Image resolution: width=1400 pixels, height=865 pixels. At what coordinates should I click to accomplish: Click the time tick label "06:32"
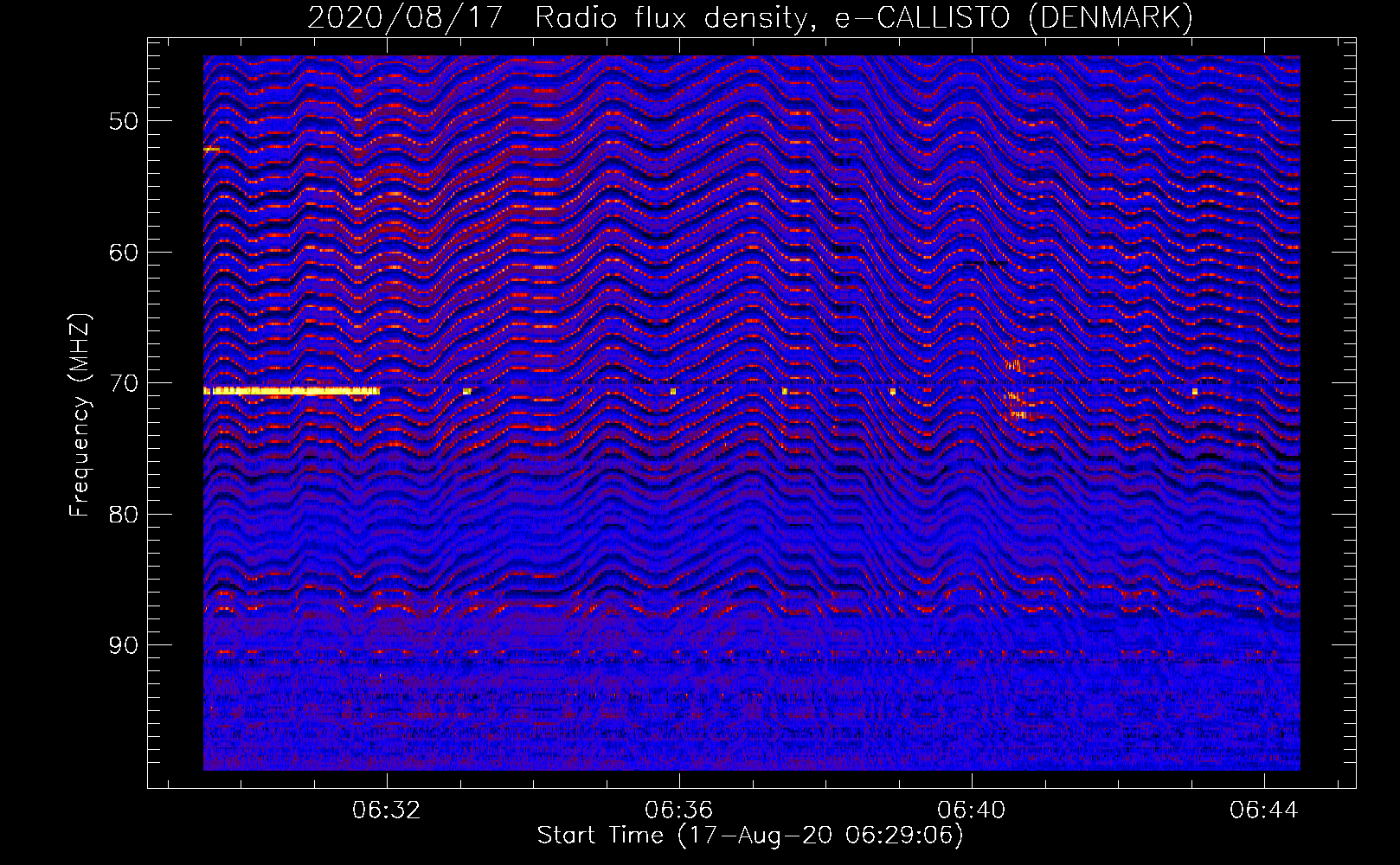pos(386,810)
